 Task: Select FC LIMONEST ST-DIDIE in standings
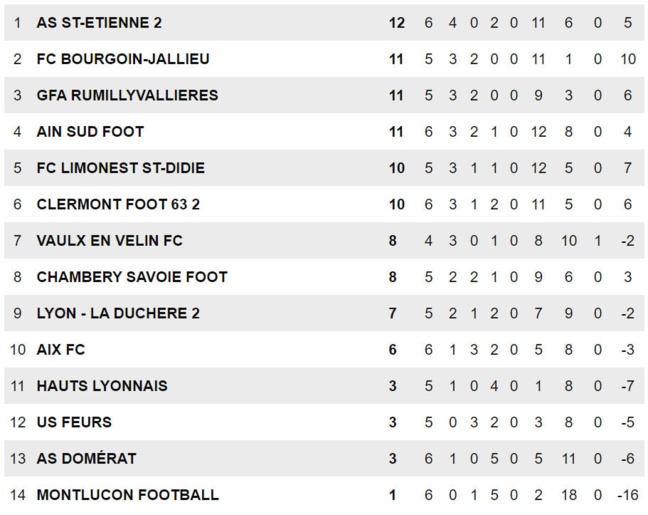[x=121, y=168]
